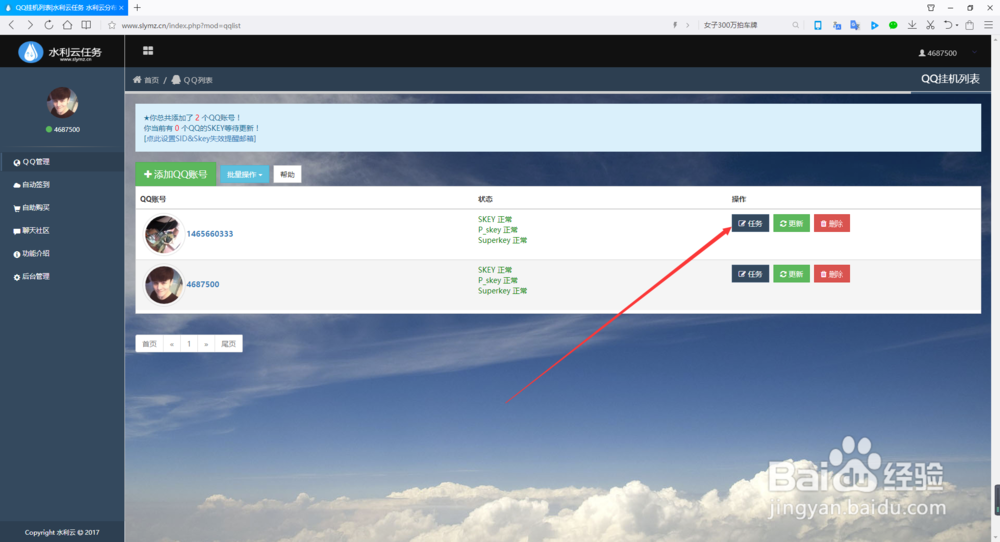This screenshot has width=1000, height=542.
Task: Go to previous page with « button
Action: click(x=172, y=344)
